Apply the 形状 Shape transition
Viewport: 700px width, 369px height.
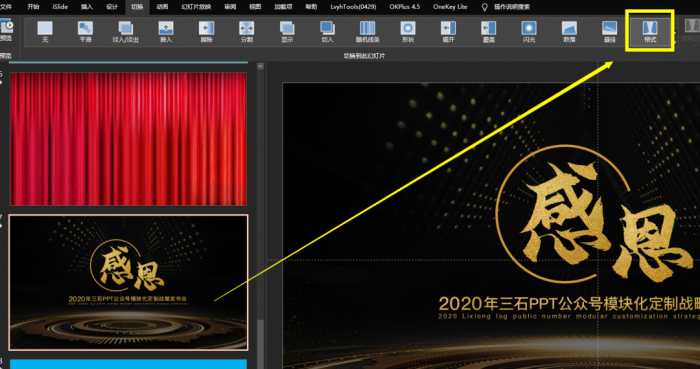point(408,32)
